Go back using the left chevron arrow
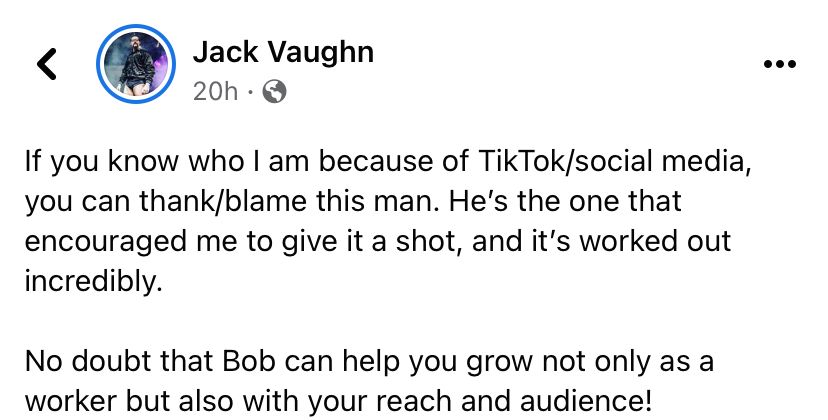The width and height of the screenshot is (828, 420). (x=46, y=64)
